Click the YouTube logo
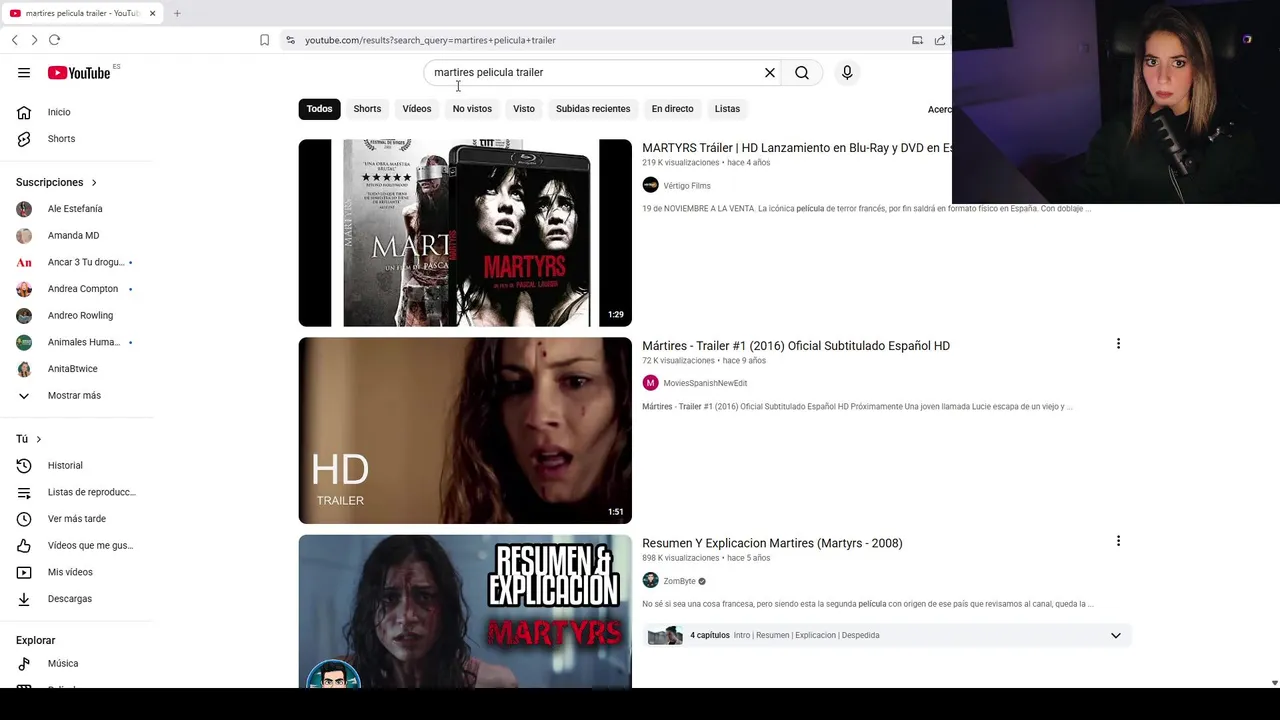The height and width of the screenshot is (720, 1280). pyautogui.click(x=79, y=73)
